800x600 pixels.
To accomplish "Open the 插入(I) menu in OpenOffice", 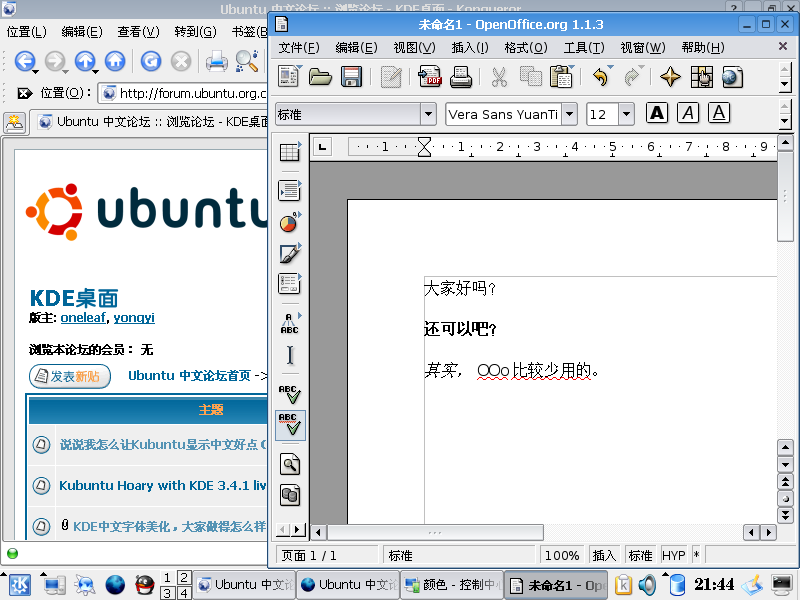I will coord(470,47).
